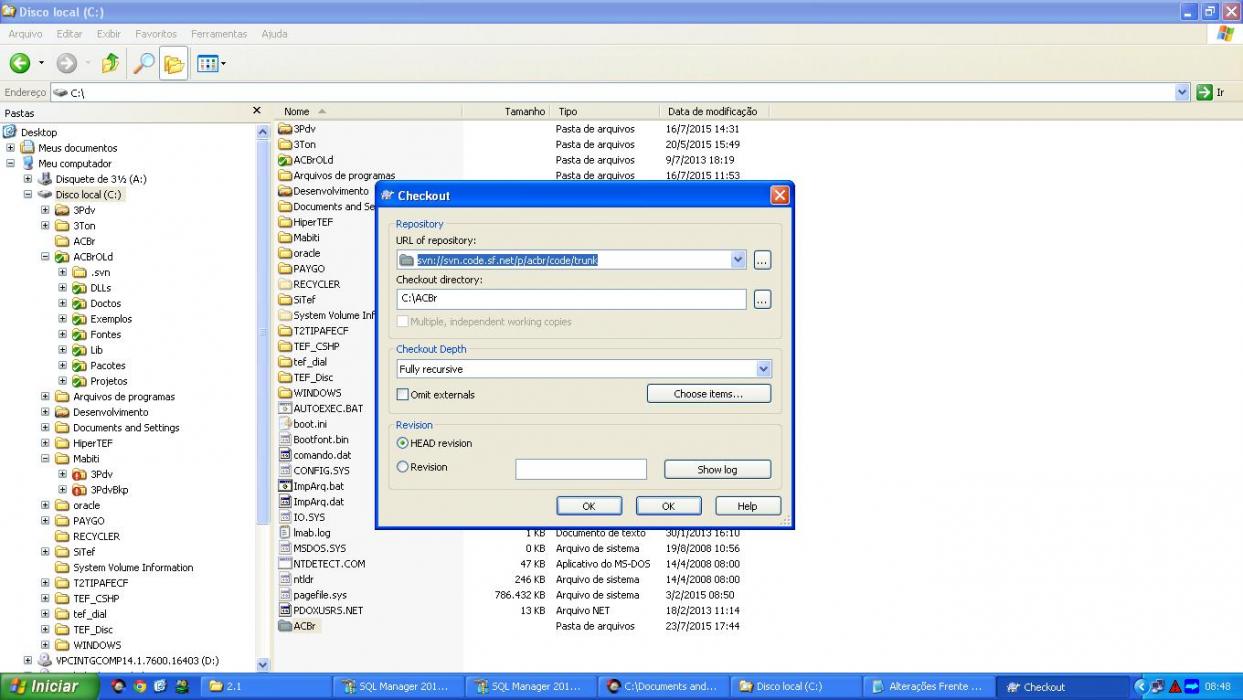Select the HEAD revision radio button
The height and width of the screenshot is (700, 1243).
[x=403, y=443]
